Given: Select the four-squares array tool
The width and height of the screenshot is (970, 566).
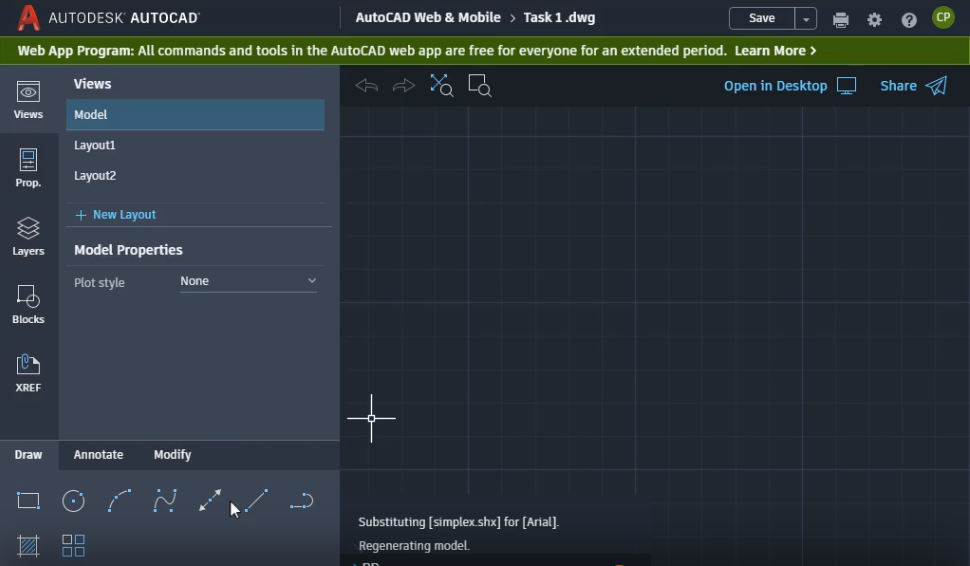Looking at the screenshot, I should click(74, 546).
